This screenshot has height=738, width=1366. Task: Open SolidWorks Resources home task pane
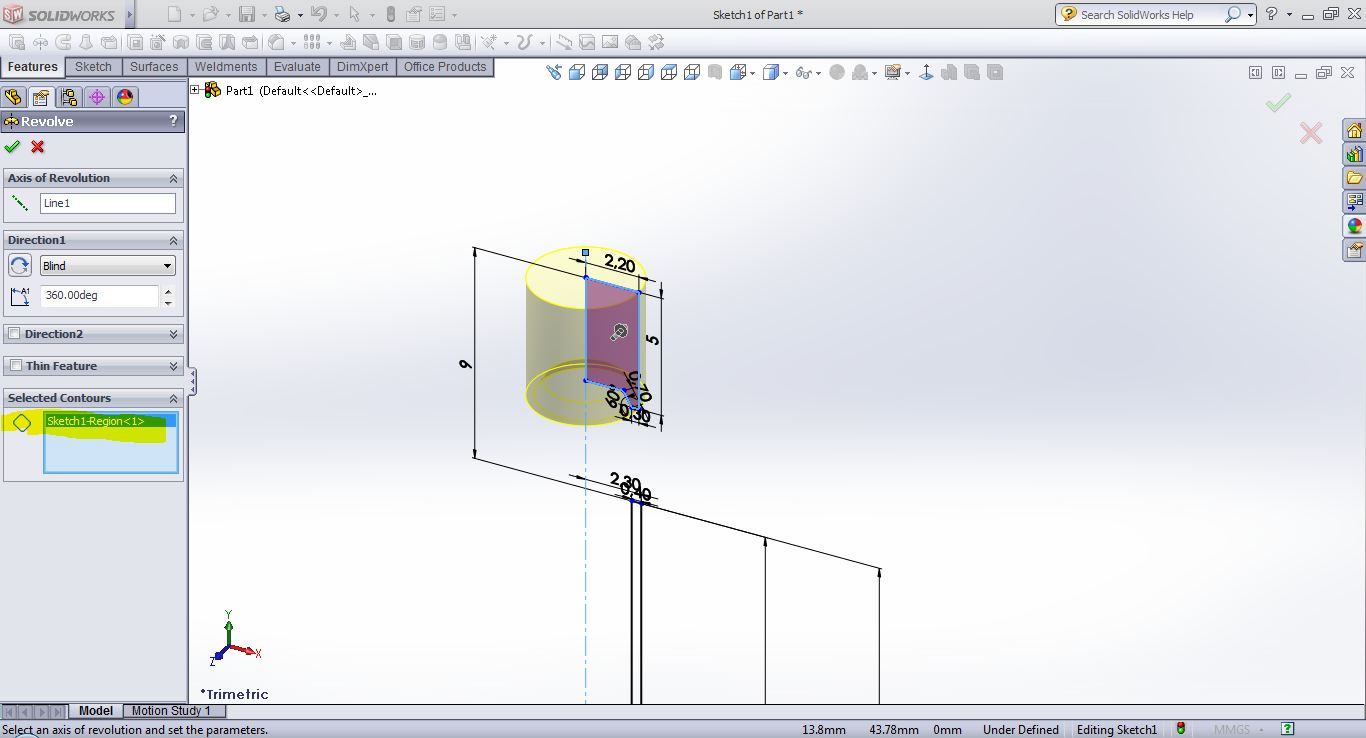(x=1354, y=131)
